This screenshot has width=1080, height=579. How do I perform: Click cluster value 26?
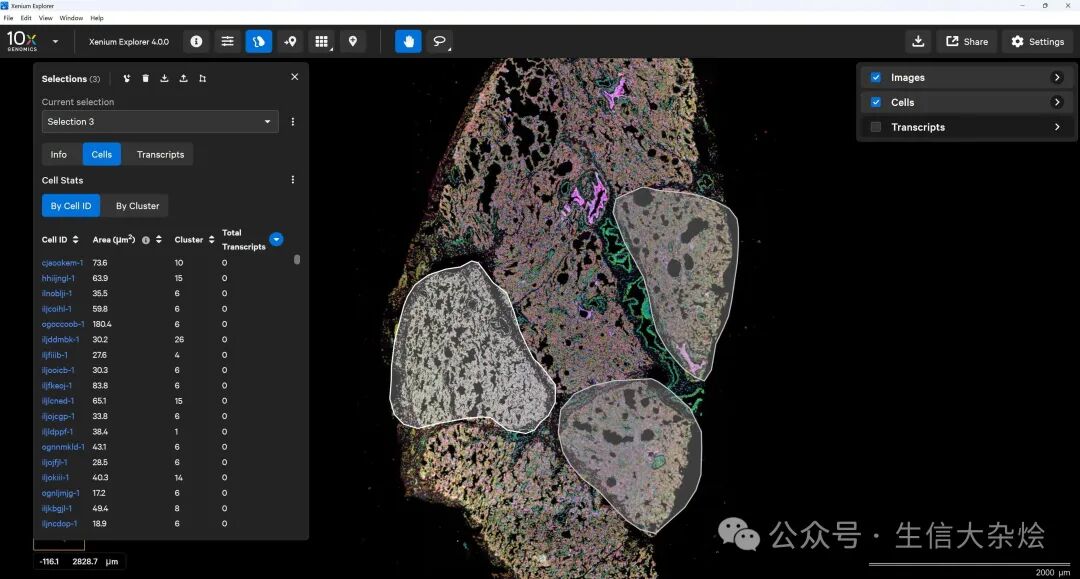point(179,339)
